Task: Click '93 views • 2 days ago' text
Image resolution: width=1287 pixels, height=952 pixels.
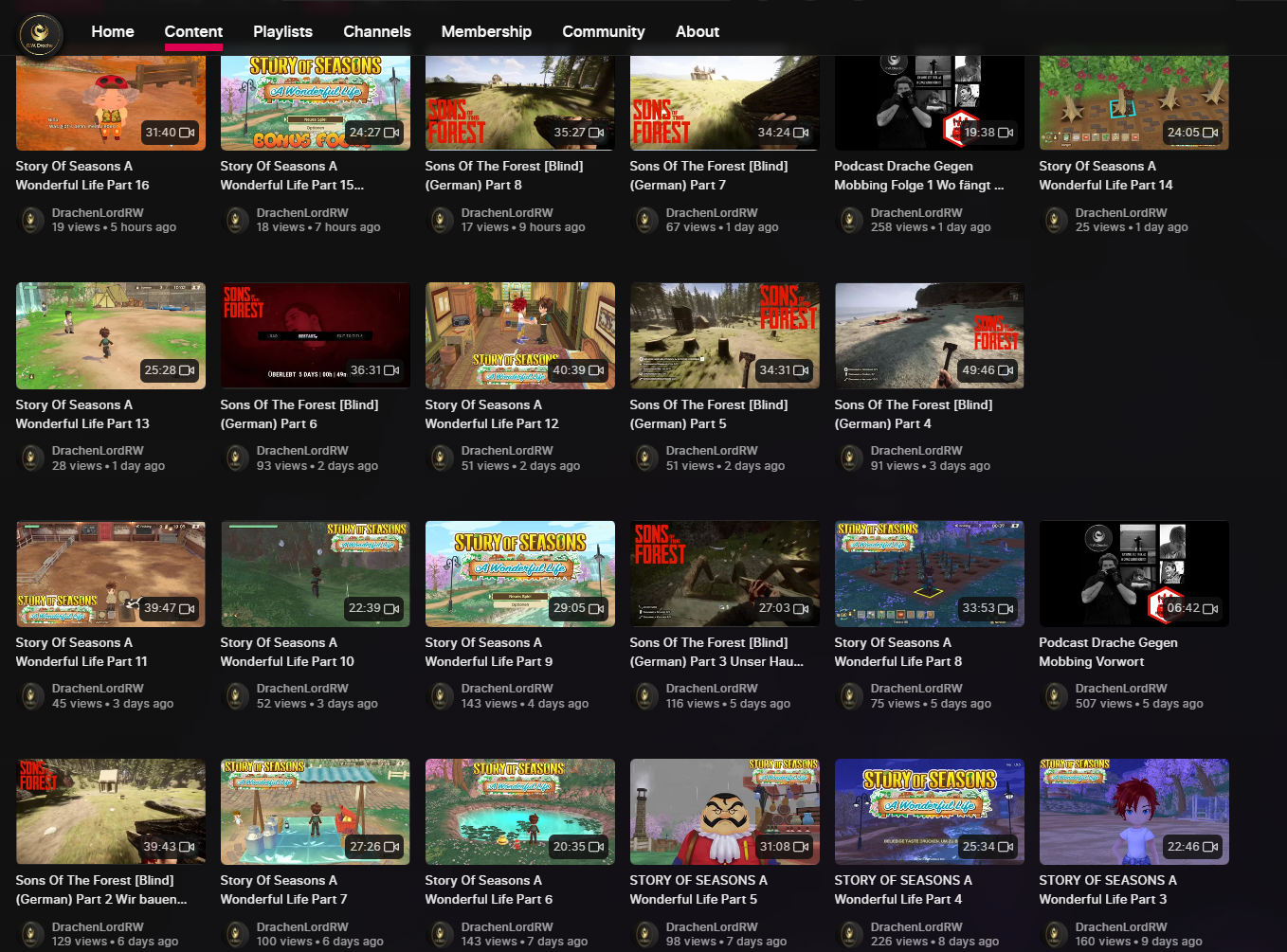Action: (x=317, y=466)
